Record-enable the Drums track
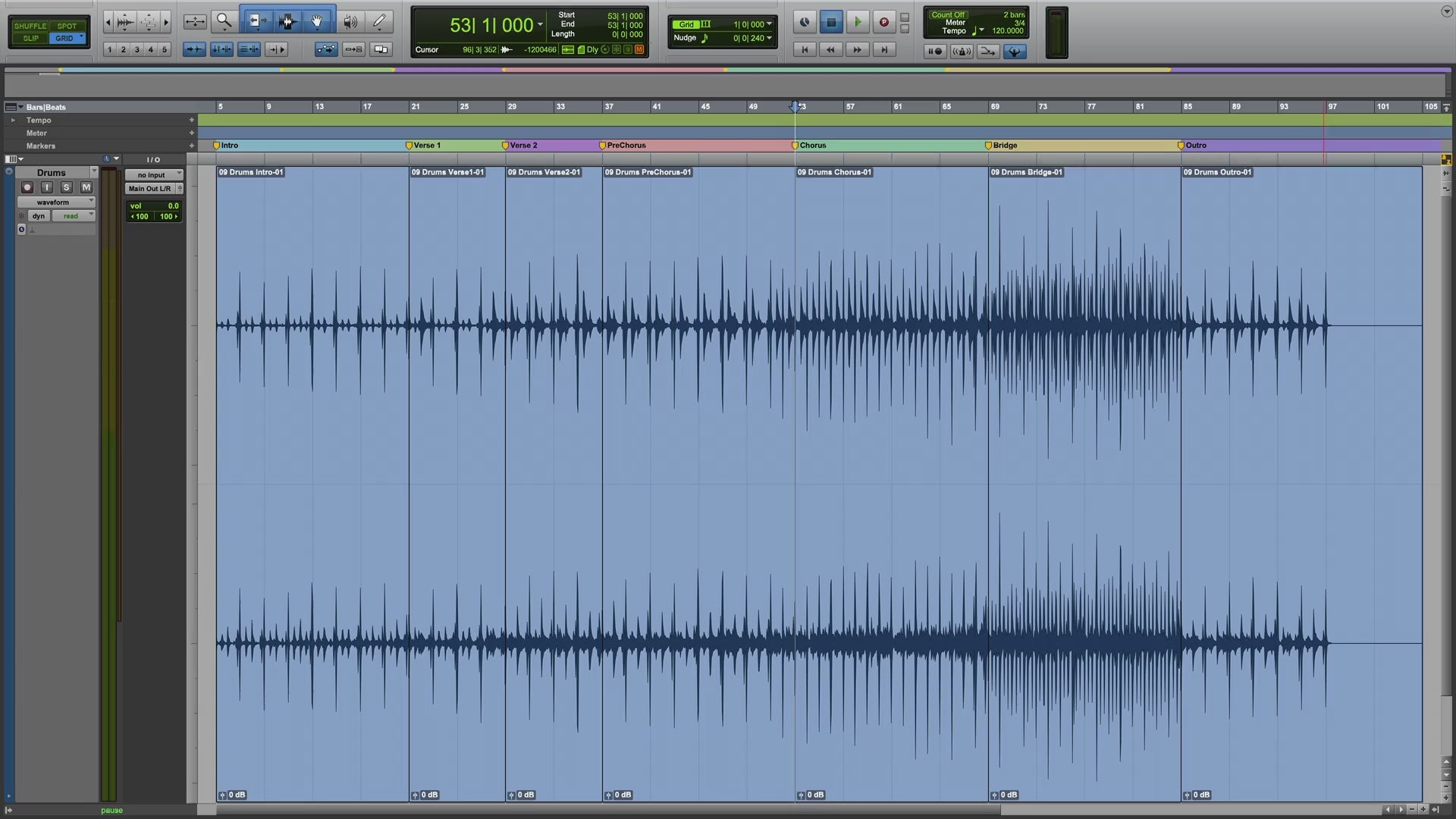Viewport: 1456px width, 819px height. tap(27, 187)
